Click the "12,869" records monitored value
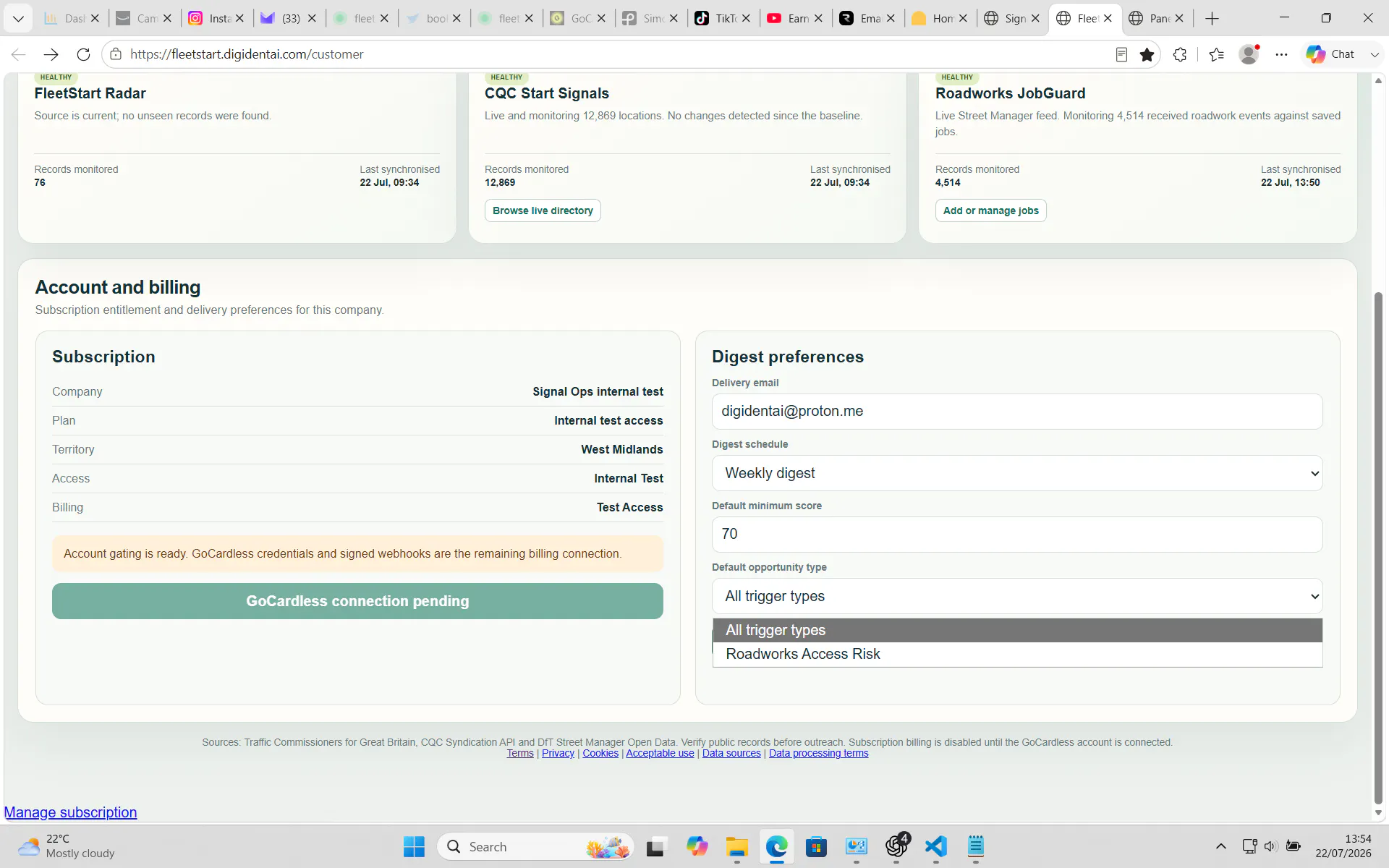1389x868 pixels. pos(500,182)
